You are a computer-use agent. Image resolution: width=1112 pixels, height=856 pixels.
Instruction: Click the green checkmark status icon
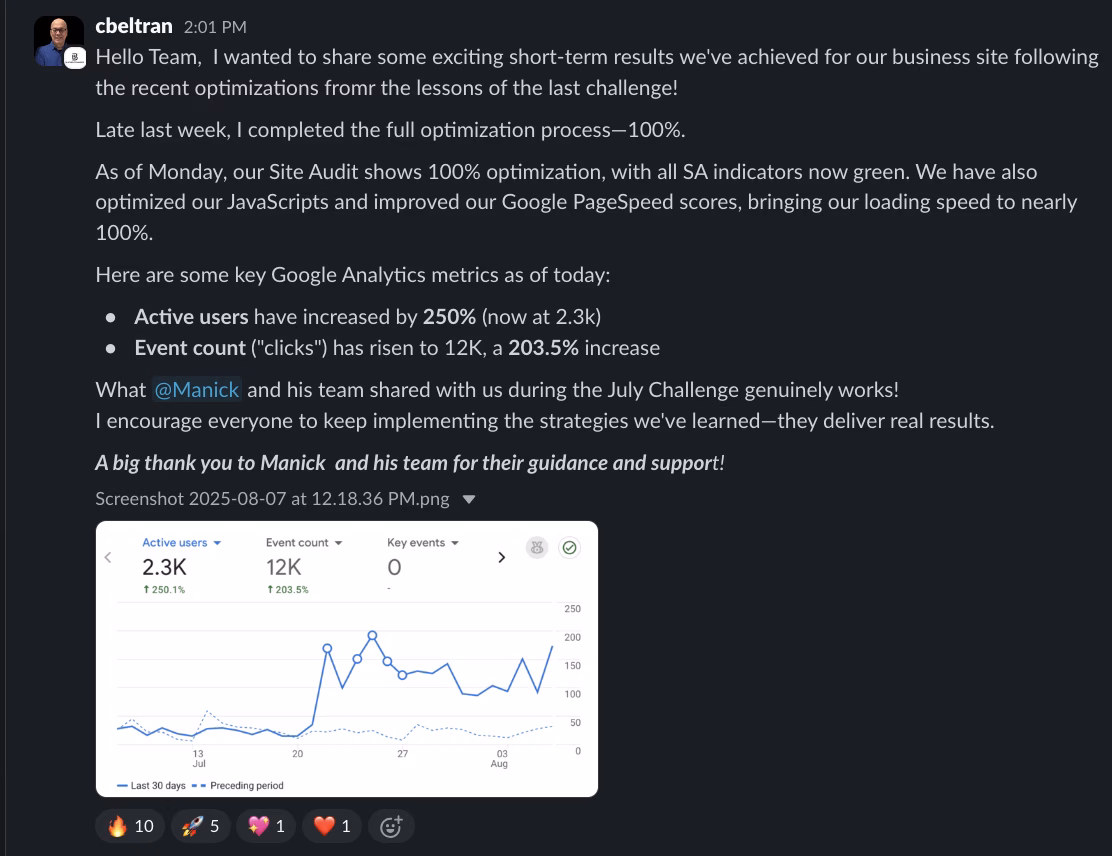point(570,547)
